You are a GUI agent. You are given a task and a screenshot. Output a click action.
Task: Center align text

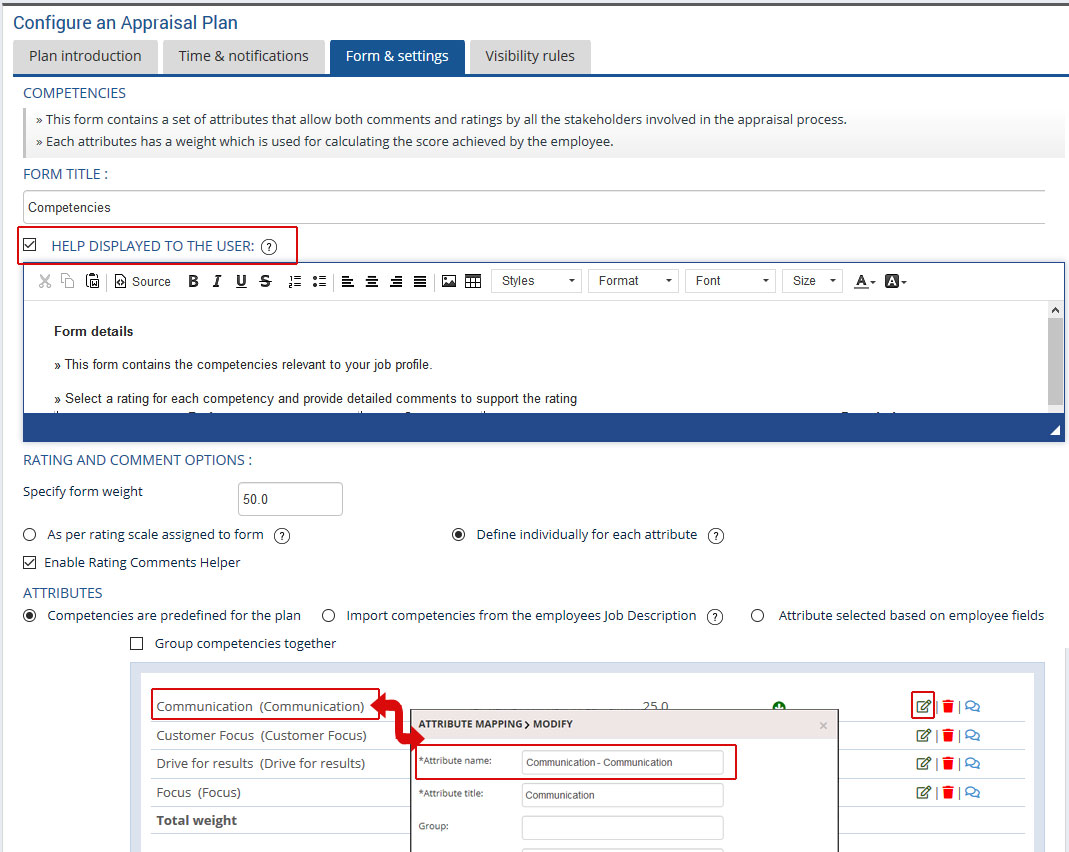point(372,281)
